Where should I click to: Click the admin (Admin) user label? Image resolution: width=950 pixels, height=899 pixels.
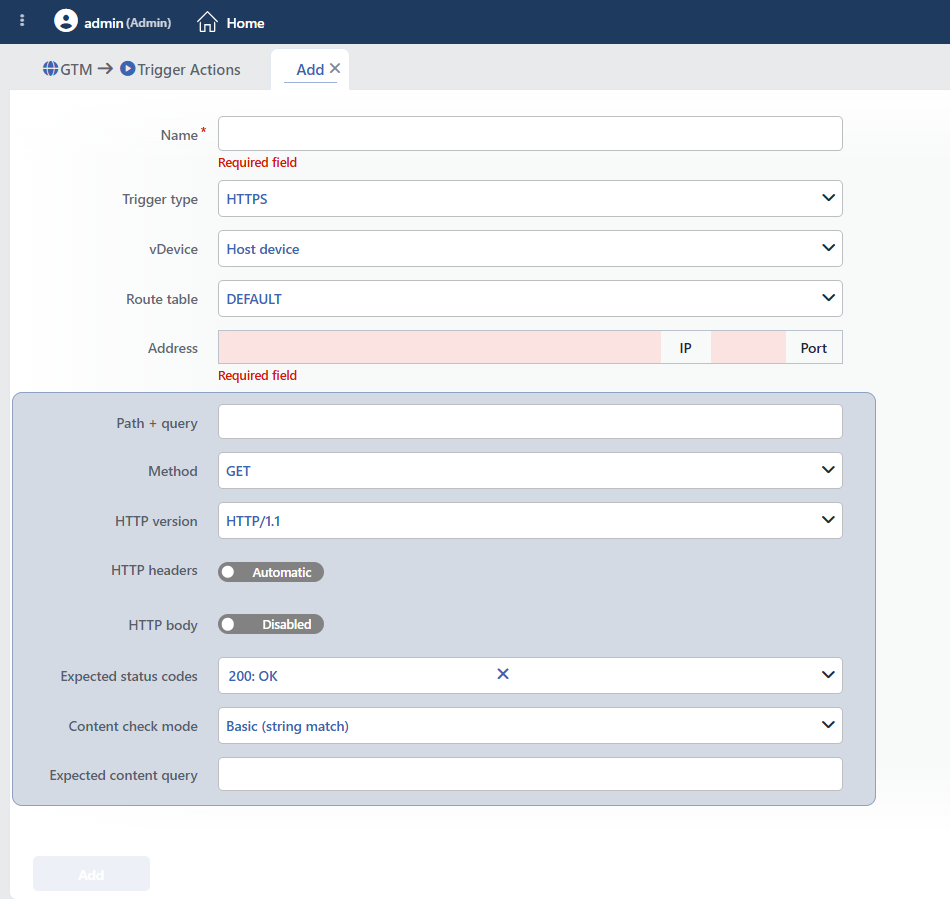[128, 23]
